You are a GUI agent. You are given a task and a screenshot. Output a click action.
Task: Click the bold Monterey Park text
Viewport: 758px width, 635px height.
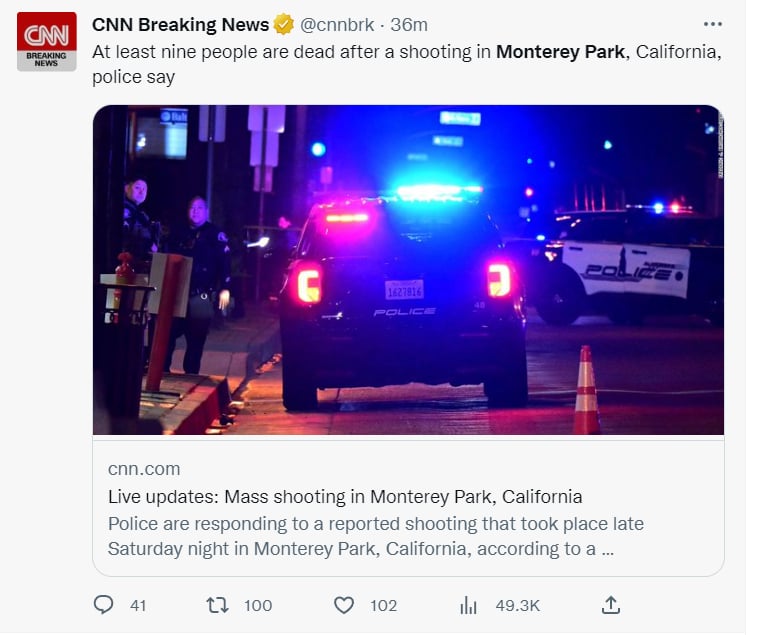click(560, 52)
